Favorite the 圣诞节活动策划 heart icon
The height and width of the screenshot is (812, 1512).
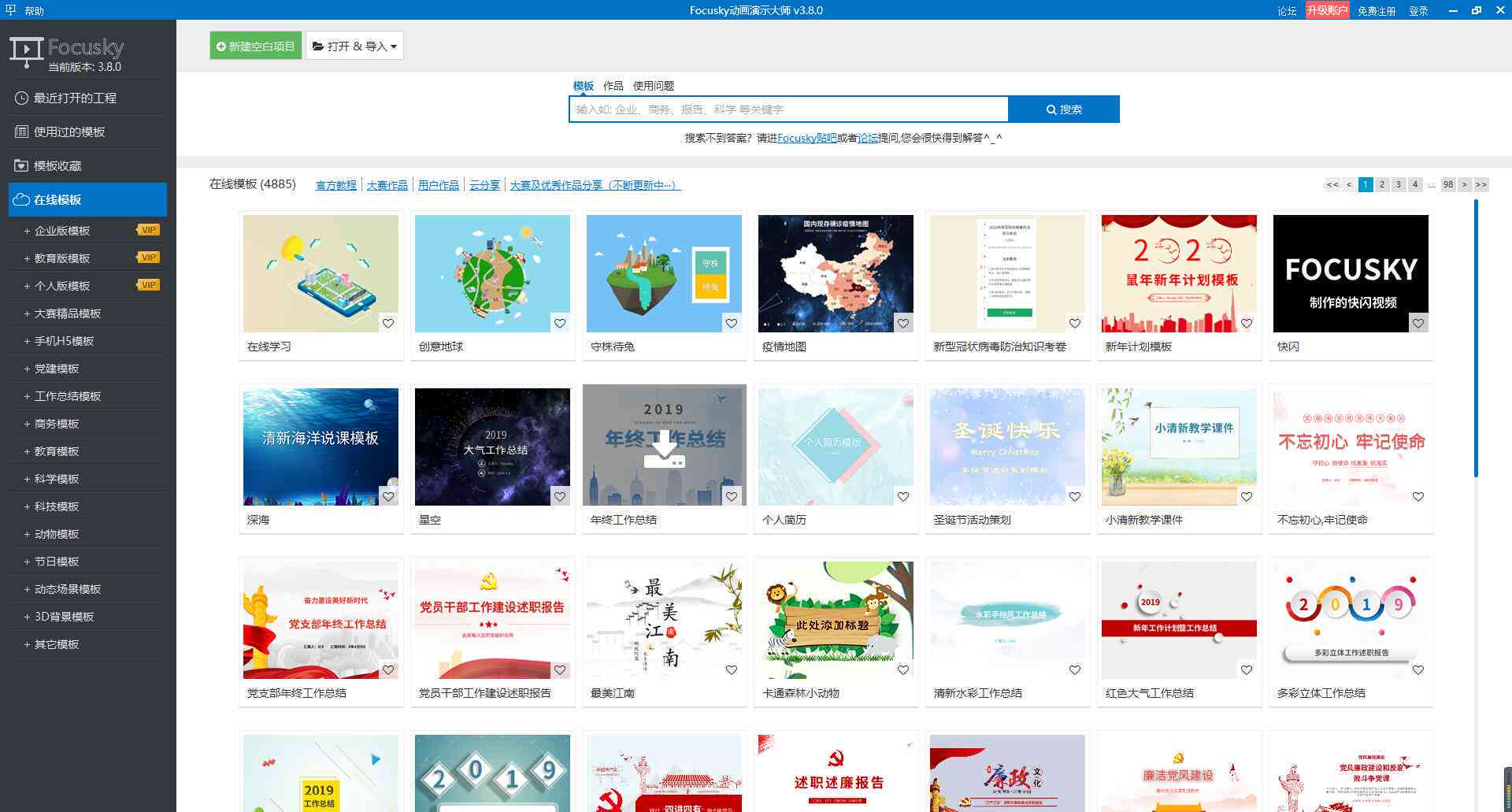(1075, 496)
